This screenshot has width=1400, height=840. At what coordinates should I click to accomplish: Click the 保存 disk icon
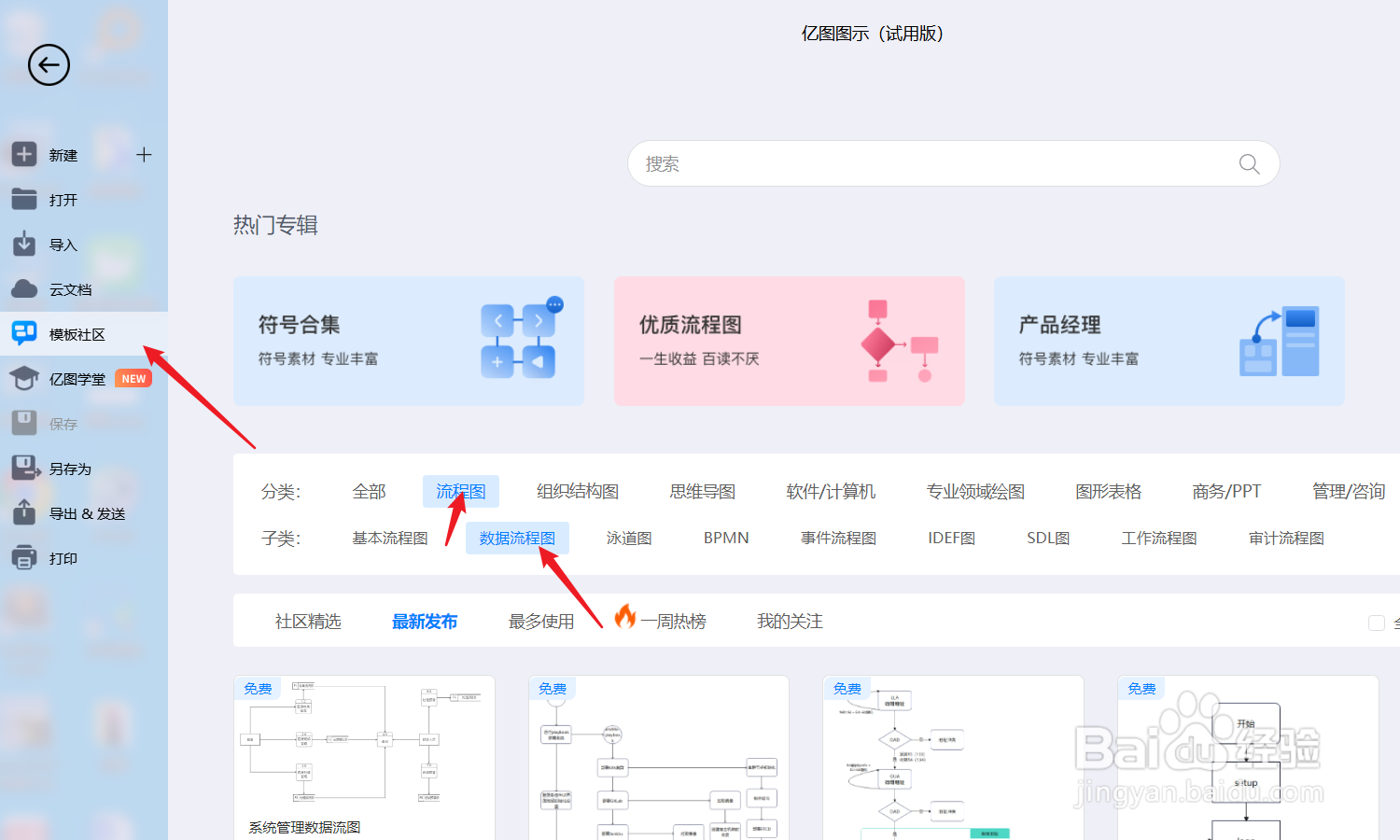tap(24, 423)
